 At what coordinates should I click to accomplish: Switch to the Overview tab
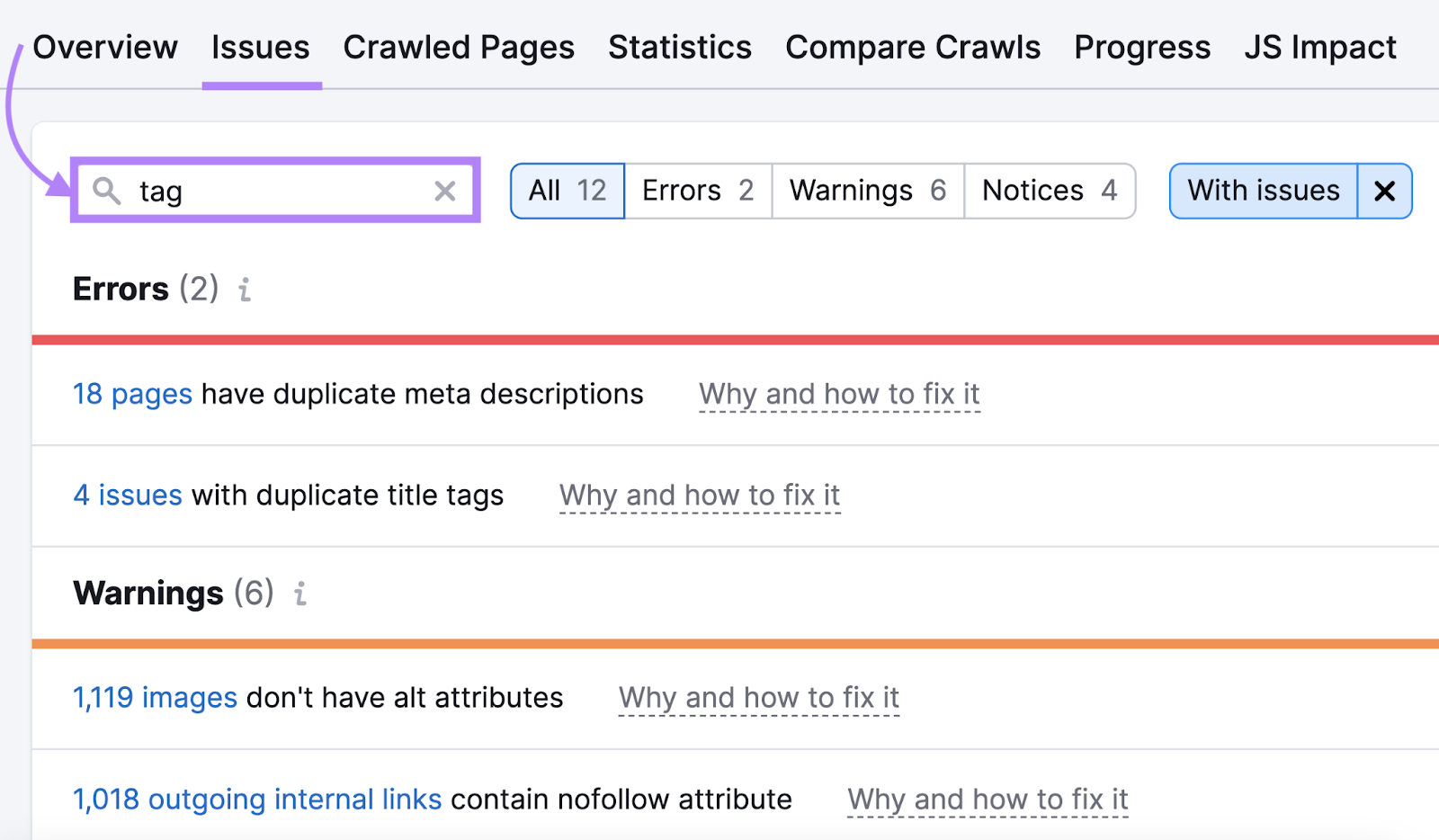point(105,47)
